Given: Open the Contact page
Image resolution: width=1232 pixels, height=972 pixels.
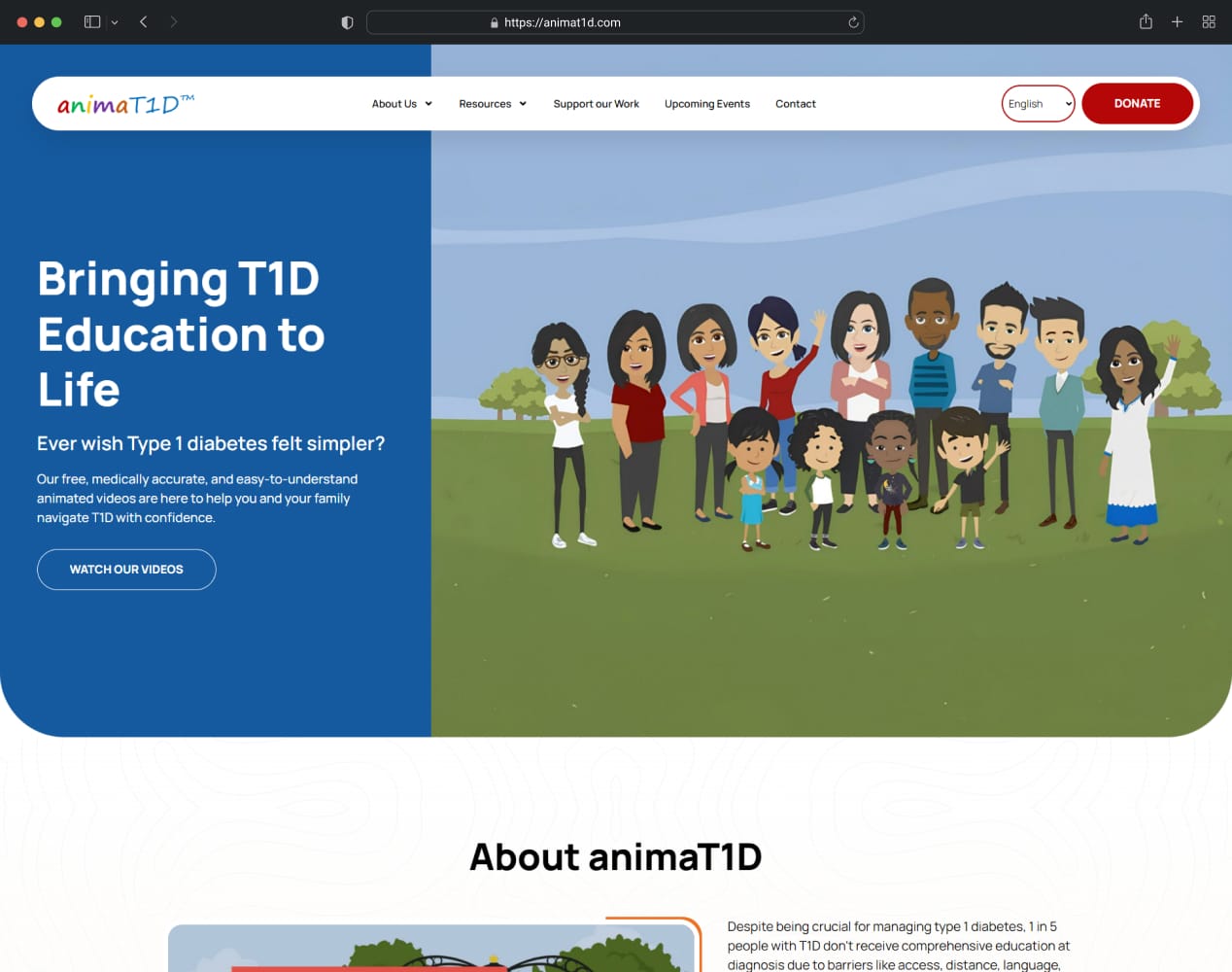Looking at the screenshot, I should (x=795, y=104).
